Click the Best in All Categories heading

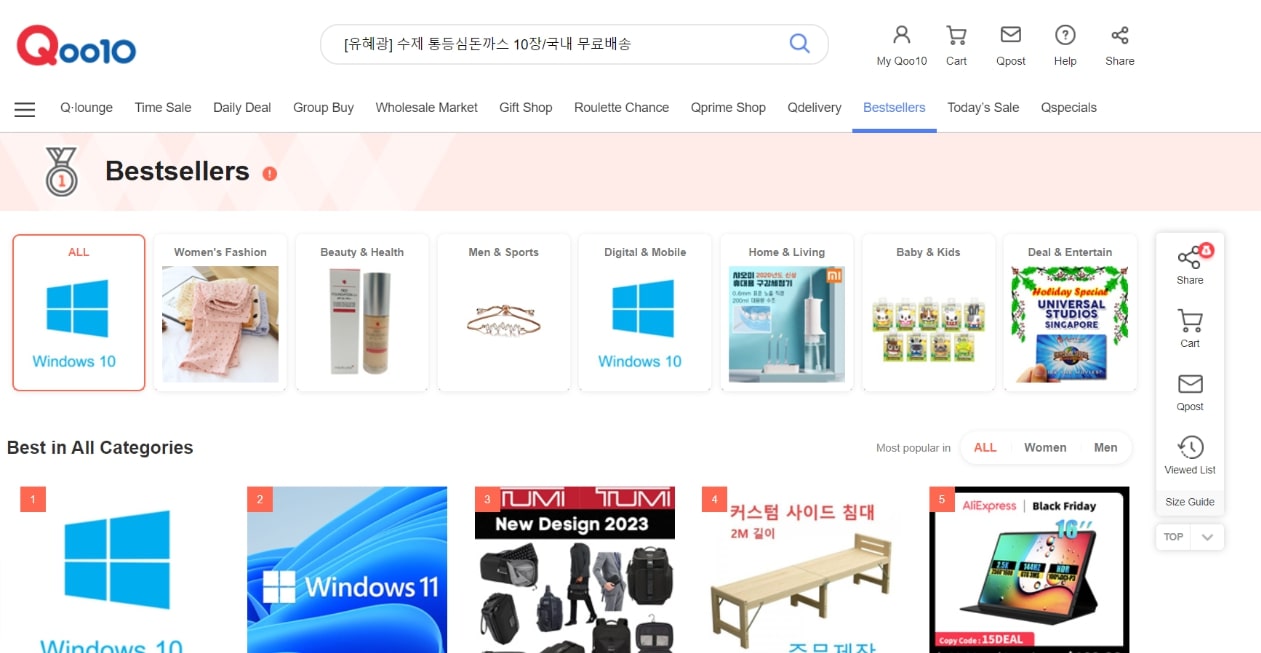[100, 448]
